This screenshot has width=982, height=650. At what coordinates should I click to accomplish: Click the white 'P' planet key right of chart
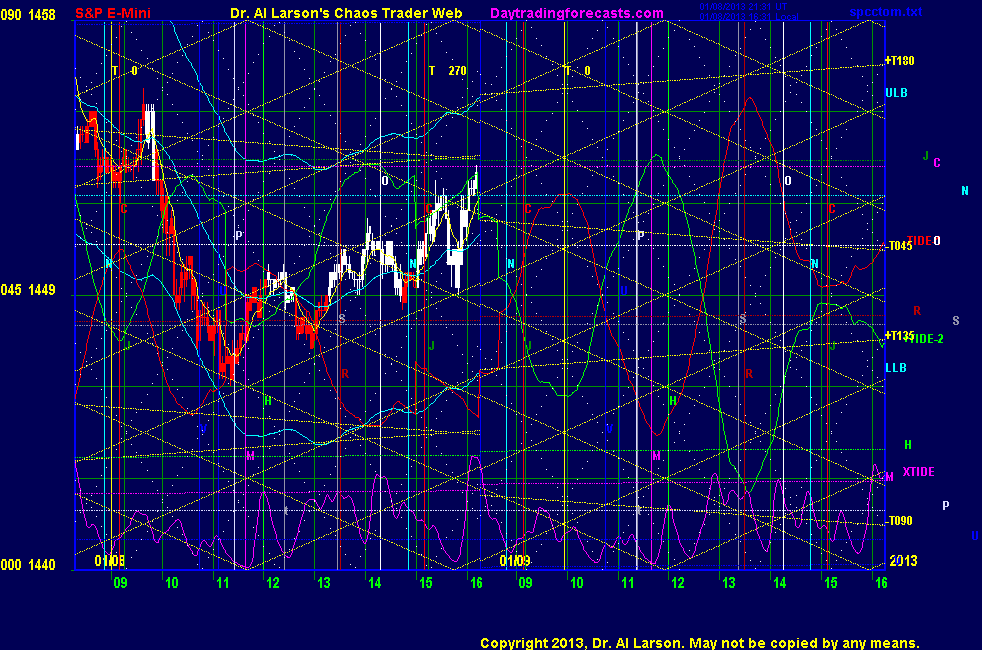[946, 505]
